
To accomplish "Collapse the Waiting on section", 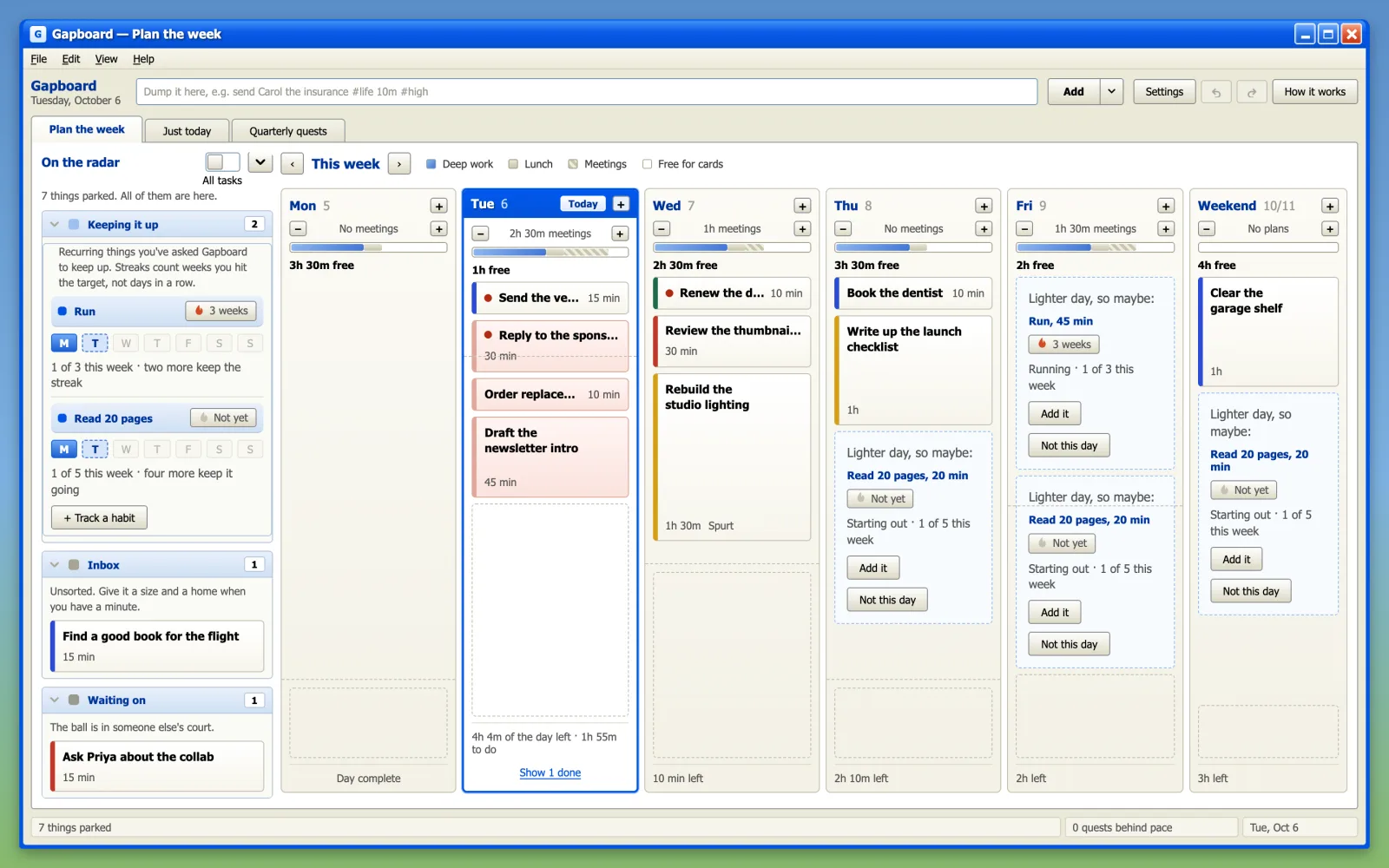I will pyautogui.click(x=55, y=700).
